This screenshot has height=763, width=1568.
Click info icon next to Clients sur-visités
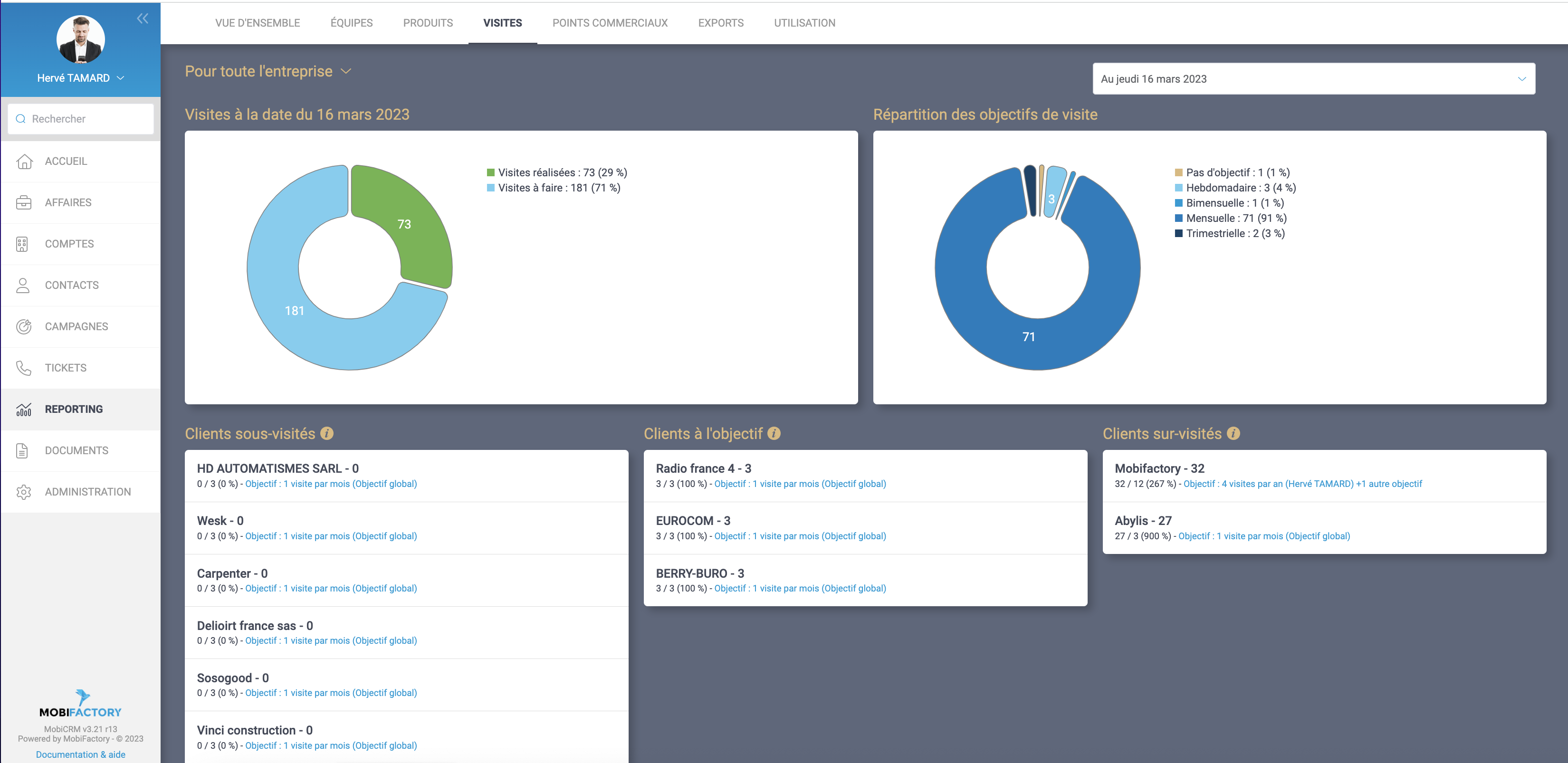pos(1233,433)
